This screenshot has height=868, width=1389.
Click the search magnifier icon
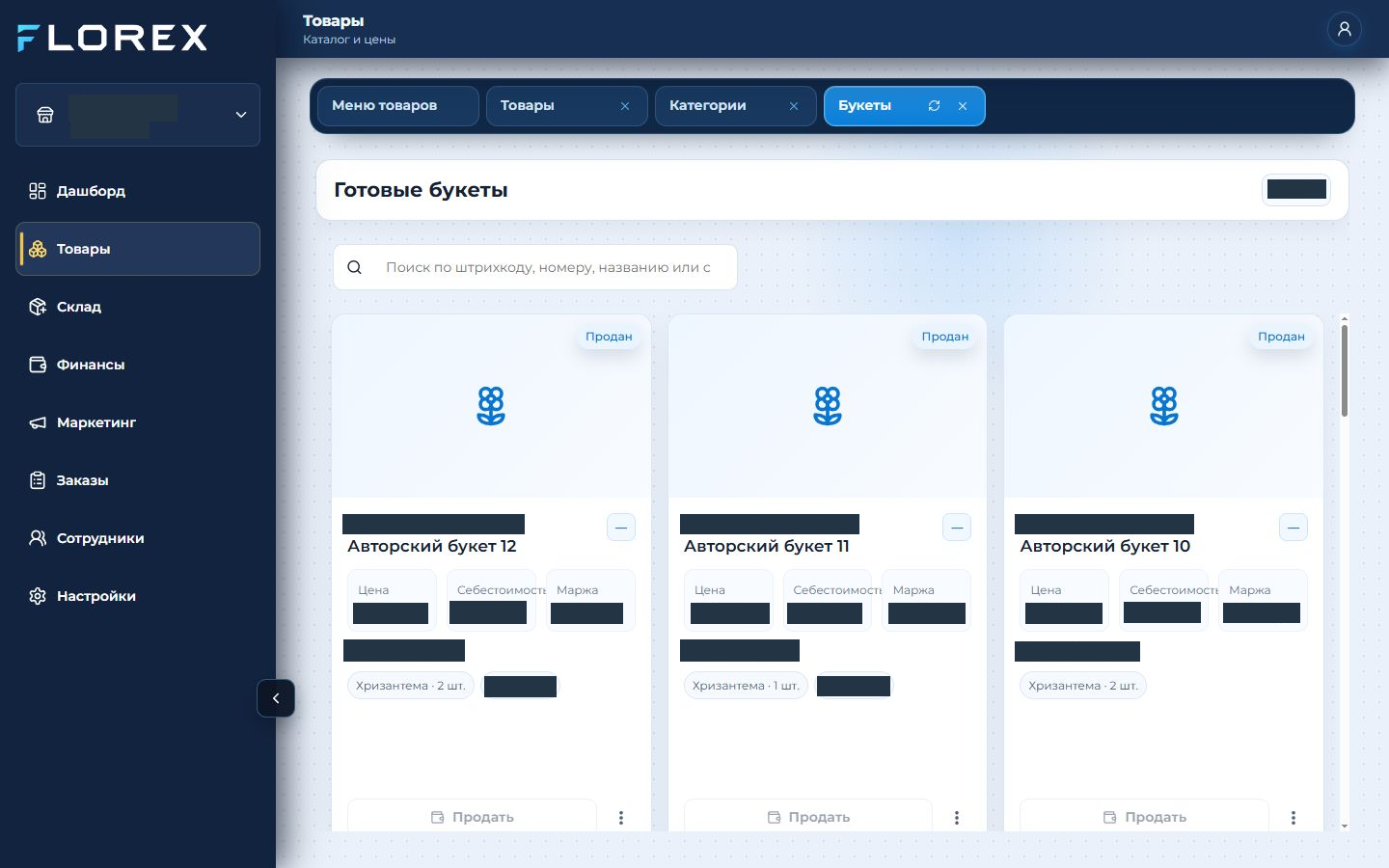(x=354, y=267)
